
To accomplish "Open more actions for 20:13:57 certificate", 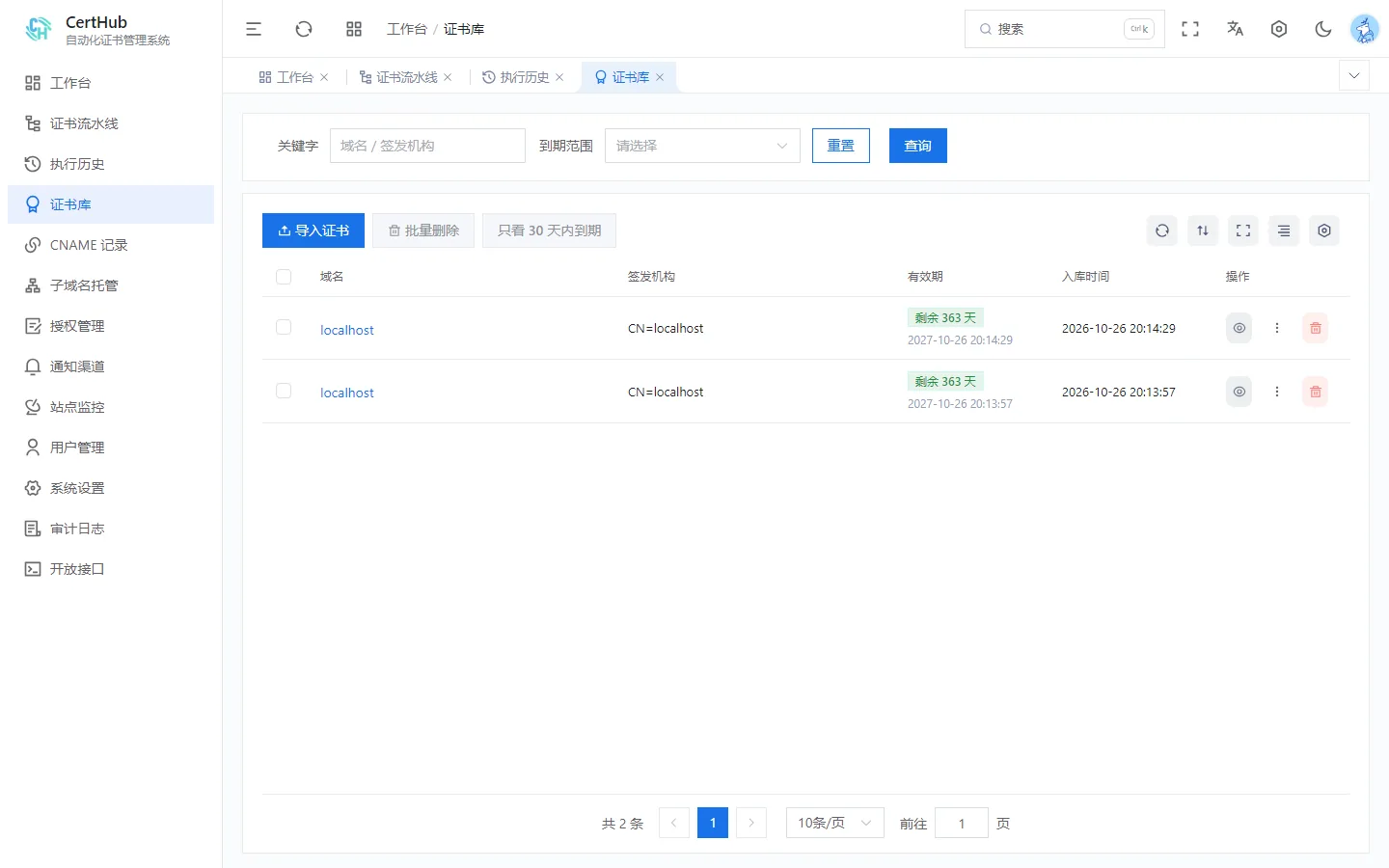I will [1277, 392].
